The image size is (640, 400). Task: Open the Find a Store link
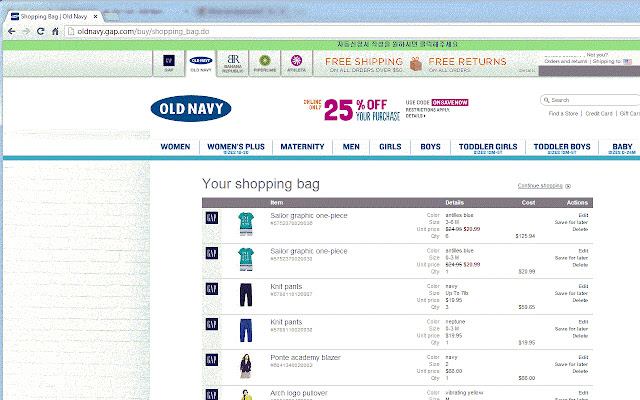coord(563,113)
